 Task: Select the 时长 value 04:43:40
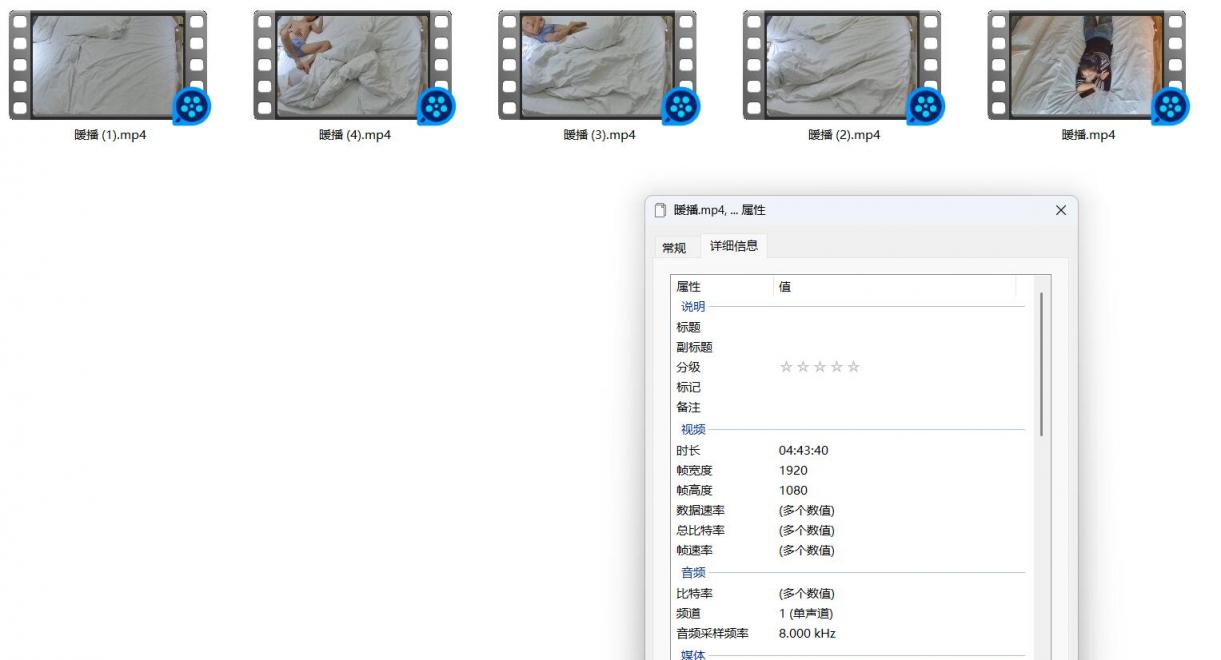pyautogui.click(x=803, y=450)
